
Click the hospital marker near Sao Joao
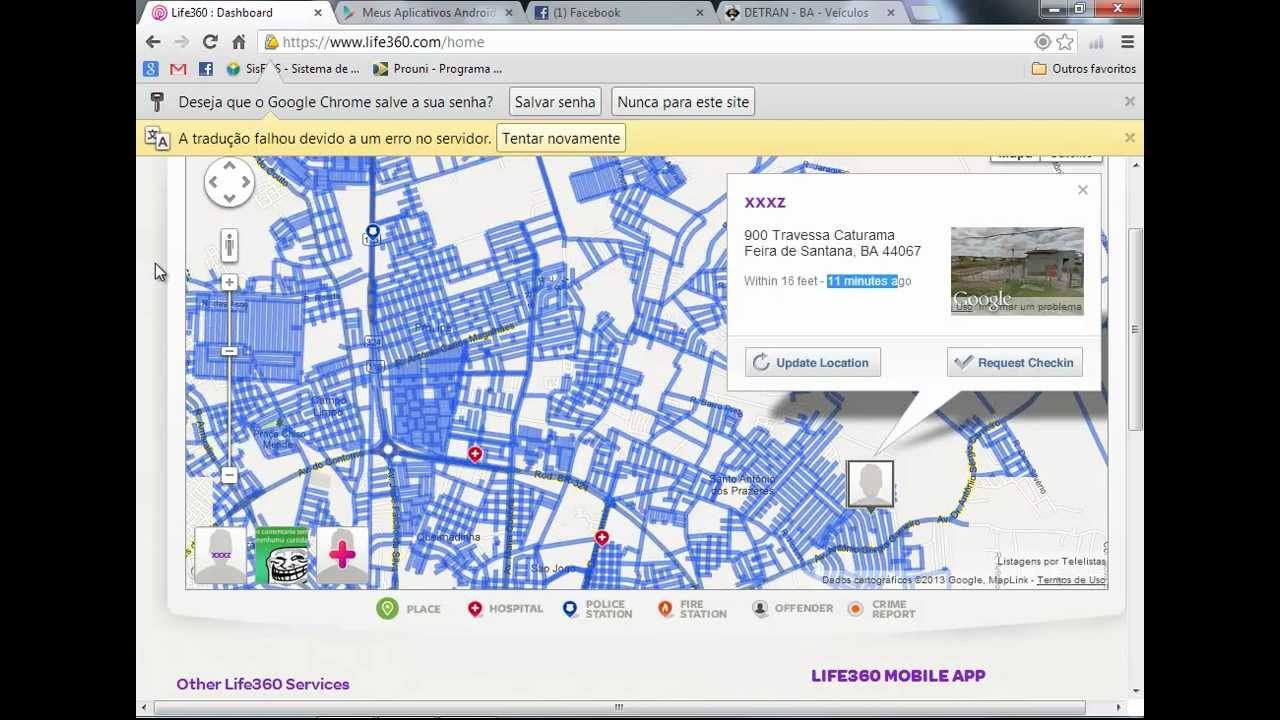point(601,538)
